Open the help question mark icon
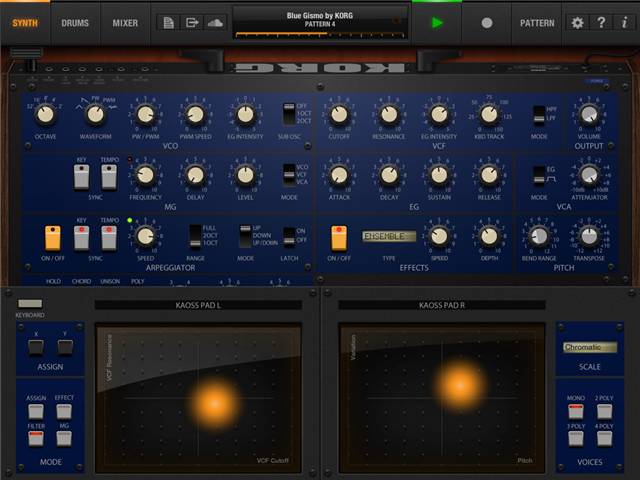Viewport: 640px width, 480px height. [x=601, y=23]
